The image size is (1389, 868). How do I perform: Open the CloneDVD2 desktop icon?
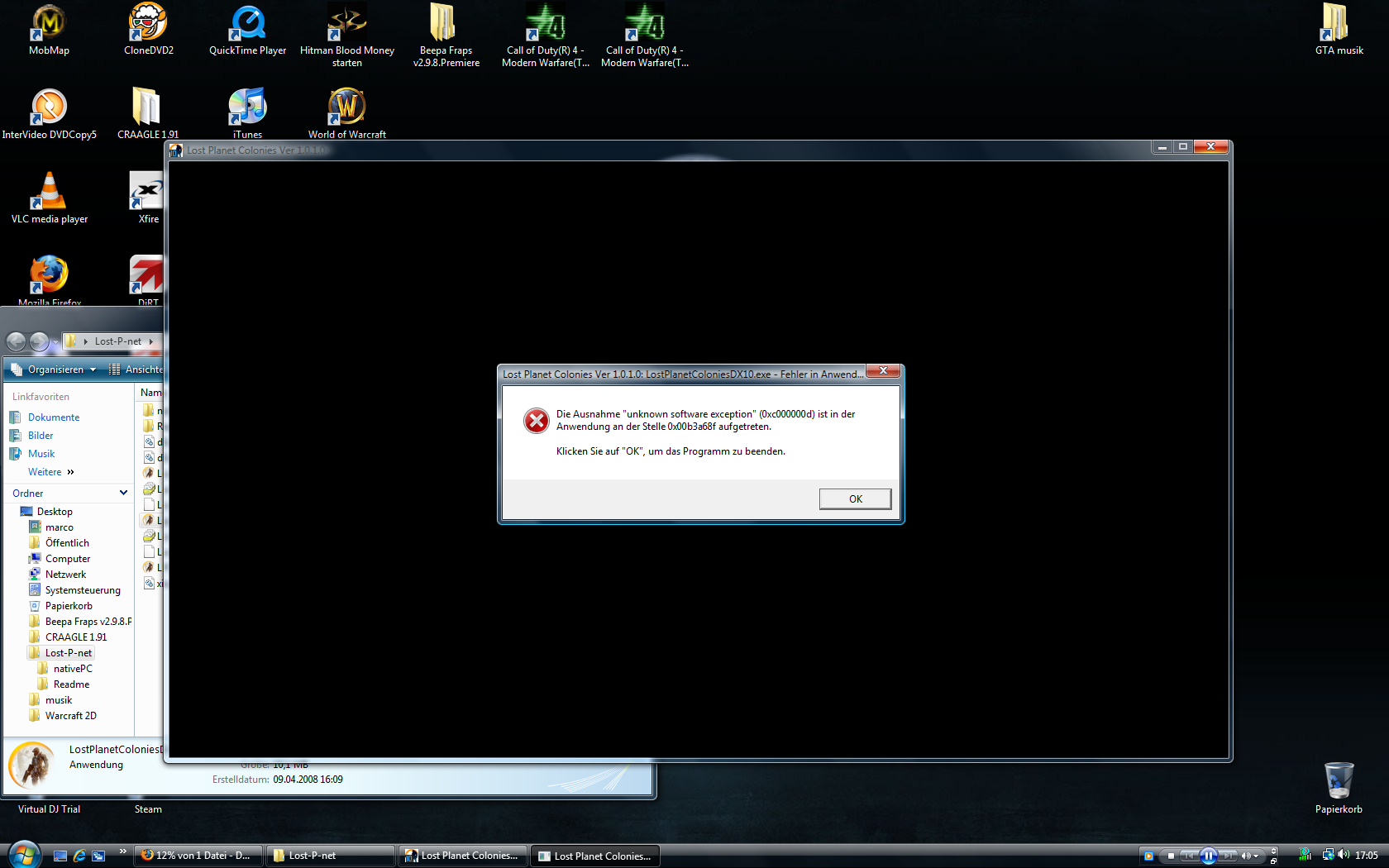click(x=148, y=30)
